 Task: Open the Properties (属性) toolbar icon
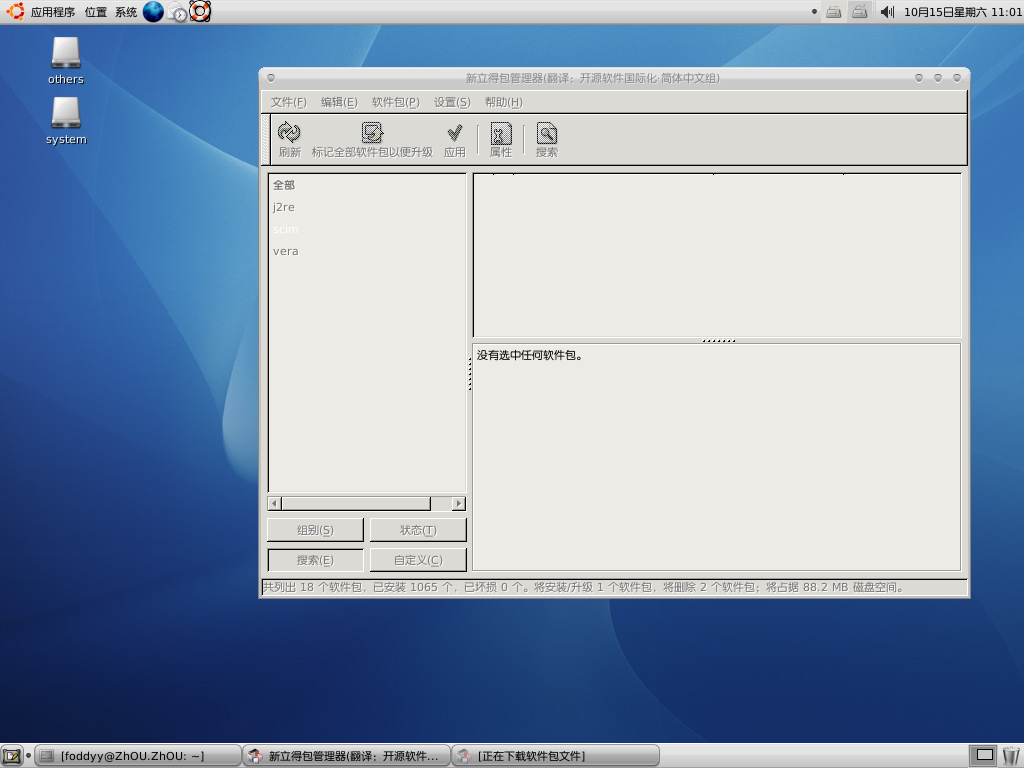pyautogui.click(x=501, y=133)
